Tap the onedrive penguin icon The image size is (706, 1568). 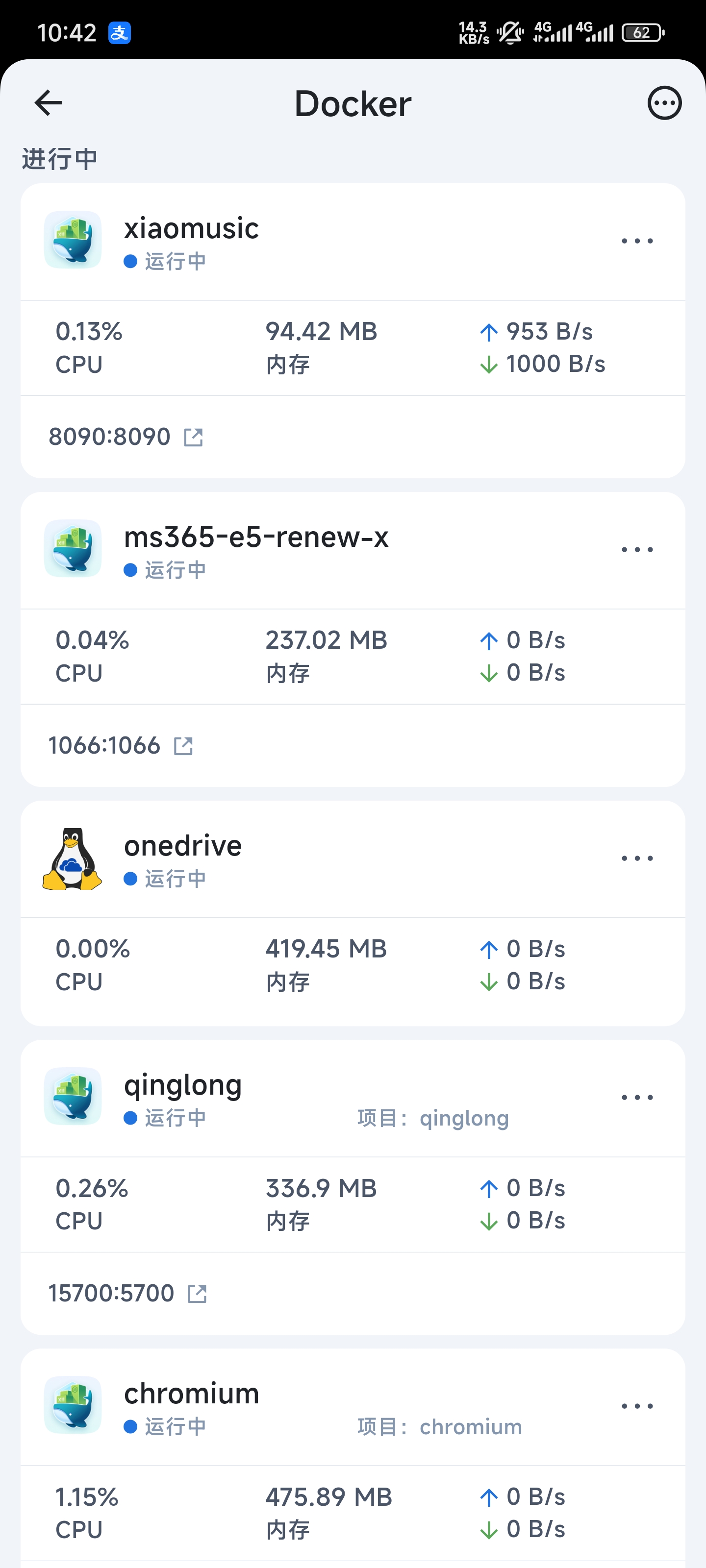pos(73,859)
